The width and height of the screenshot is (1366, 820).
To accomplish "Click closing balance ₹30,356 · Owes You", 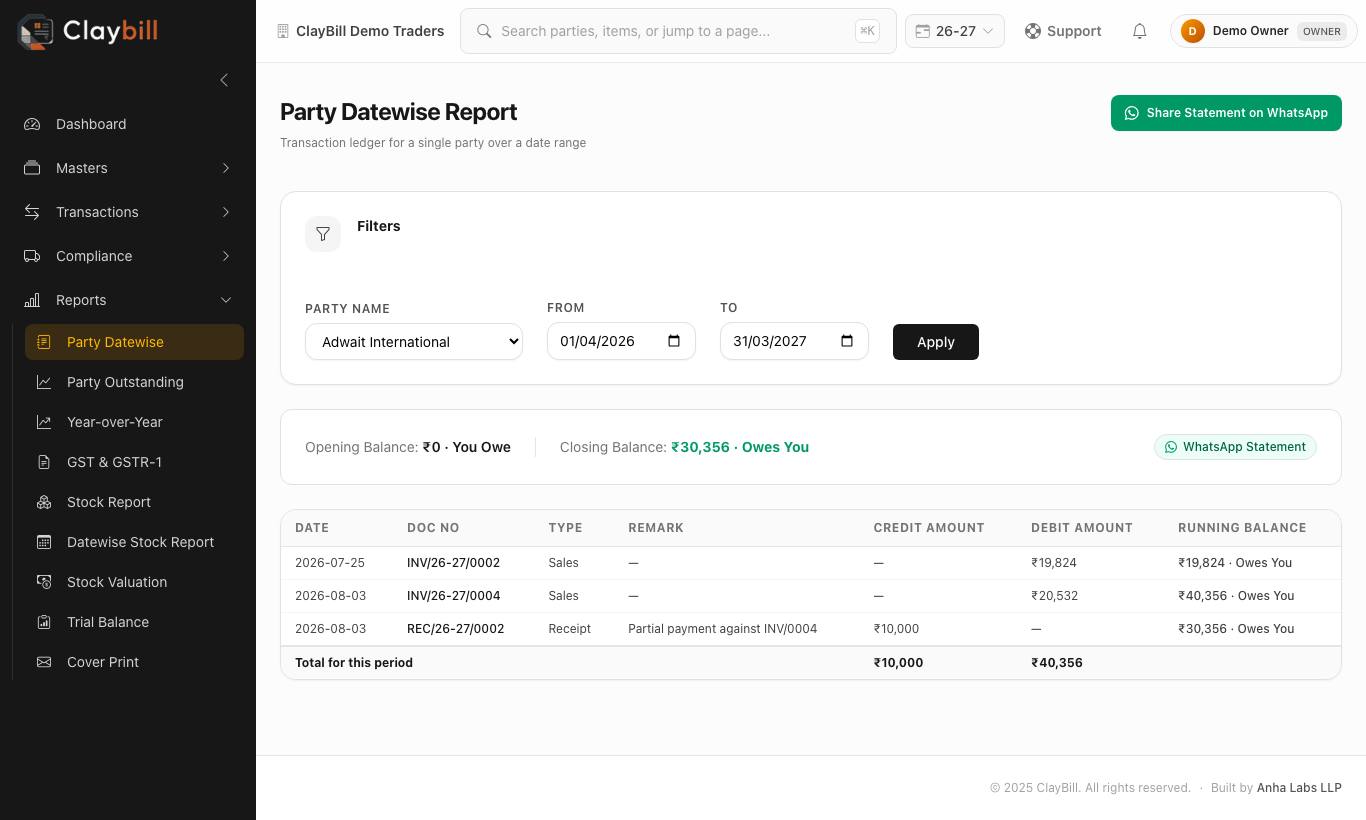I will [x=740, y=447].
